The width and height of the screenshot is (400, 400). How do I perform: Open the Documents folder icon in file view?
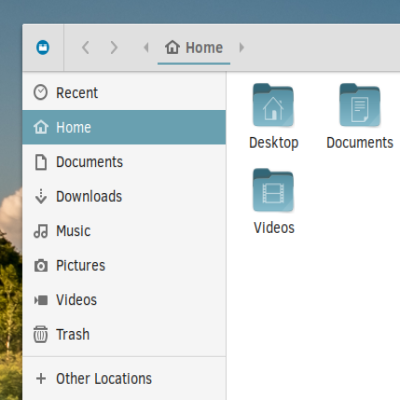[x=360, y=105]
